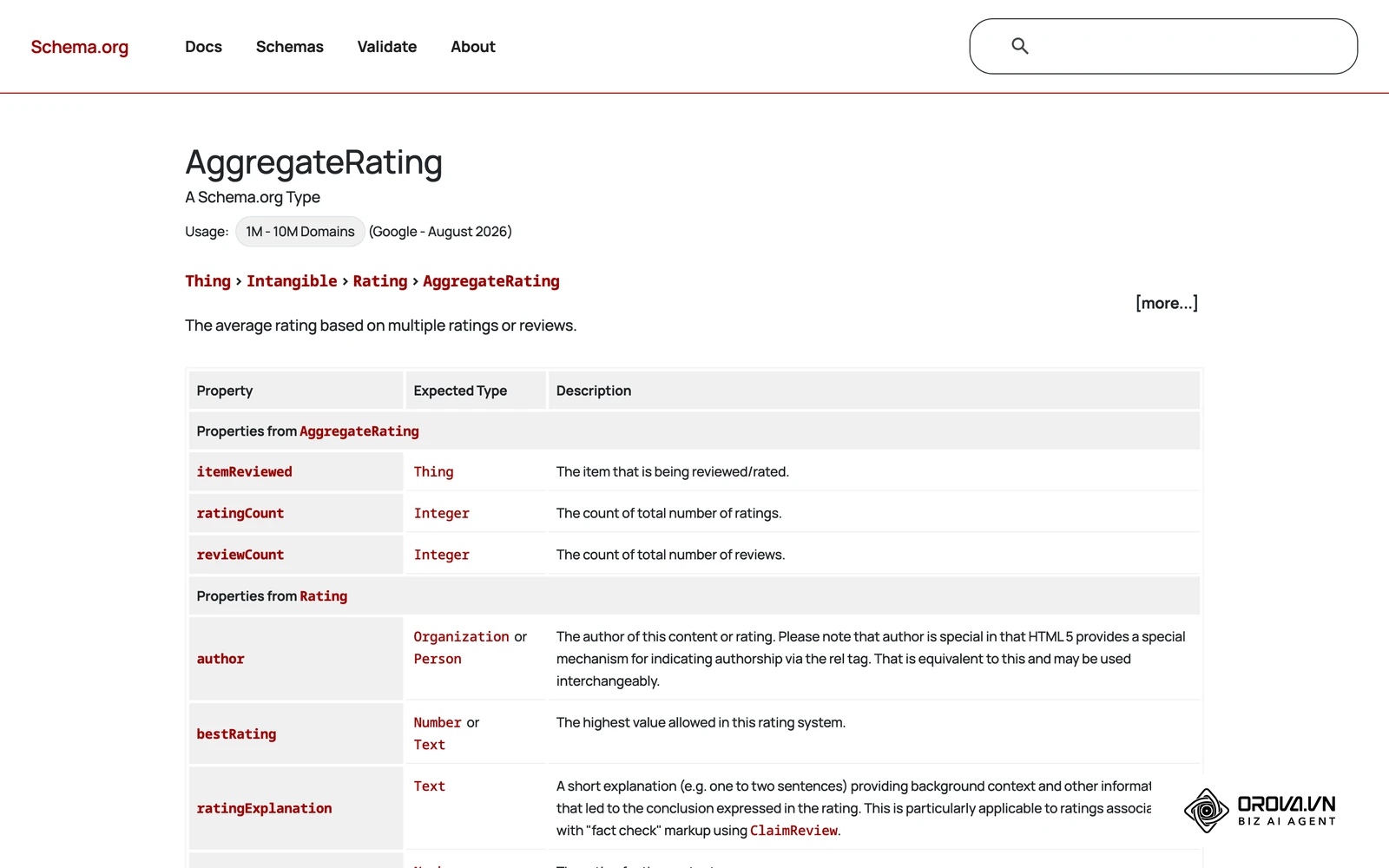Open Rating link in Properties from header
This screenshot has height=868, width=1389.
tap(324, 596)
